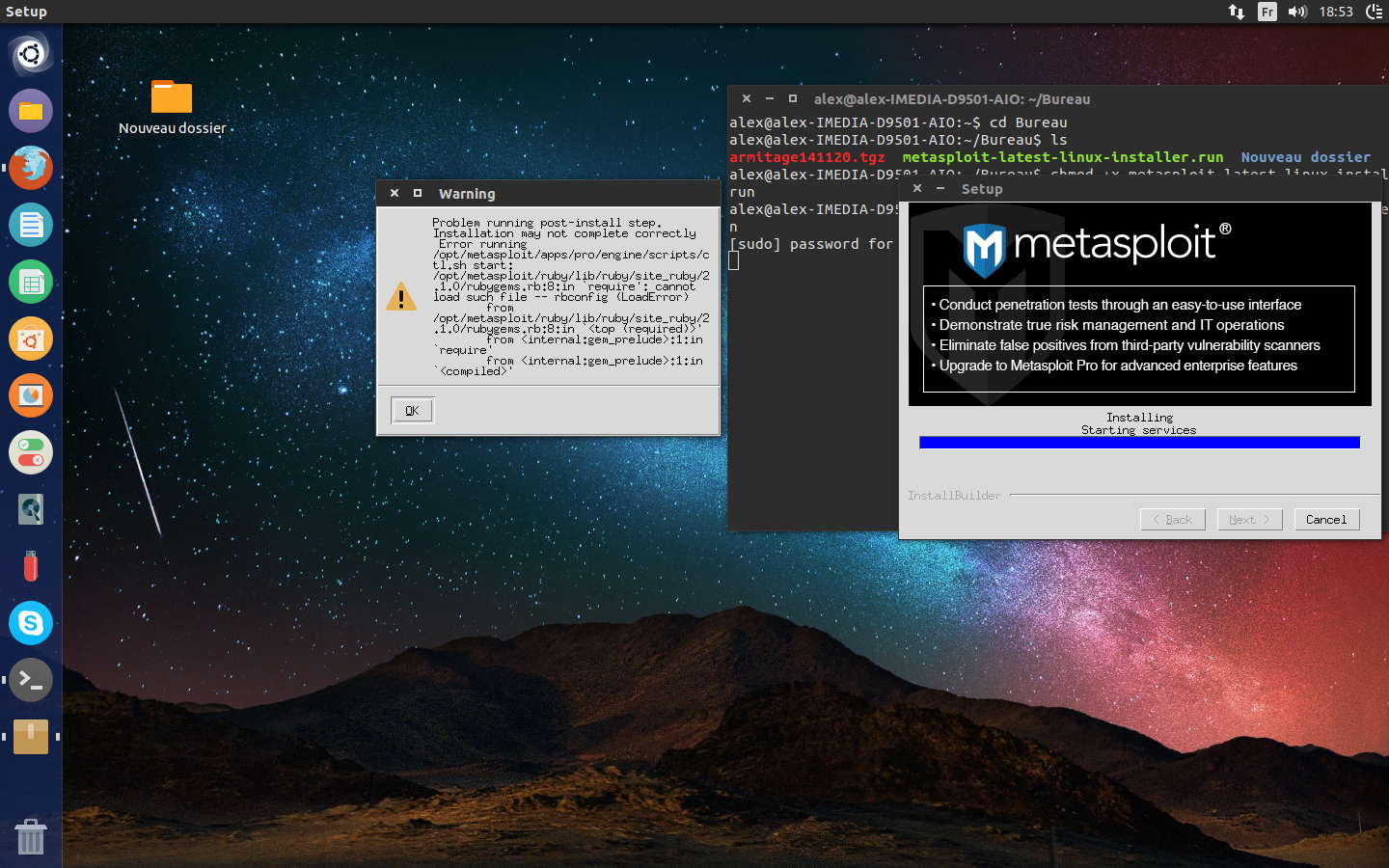
Task: Maximize the Warning dialog window
Action: tap(418, 193)
